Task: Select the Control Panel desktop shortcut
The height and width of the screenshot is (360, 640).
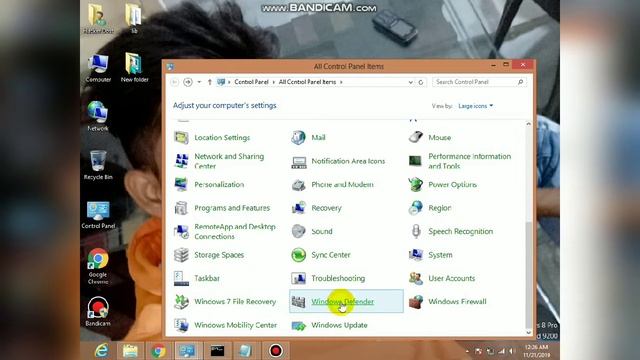Action: tap(98, 214)
